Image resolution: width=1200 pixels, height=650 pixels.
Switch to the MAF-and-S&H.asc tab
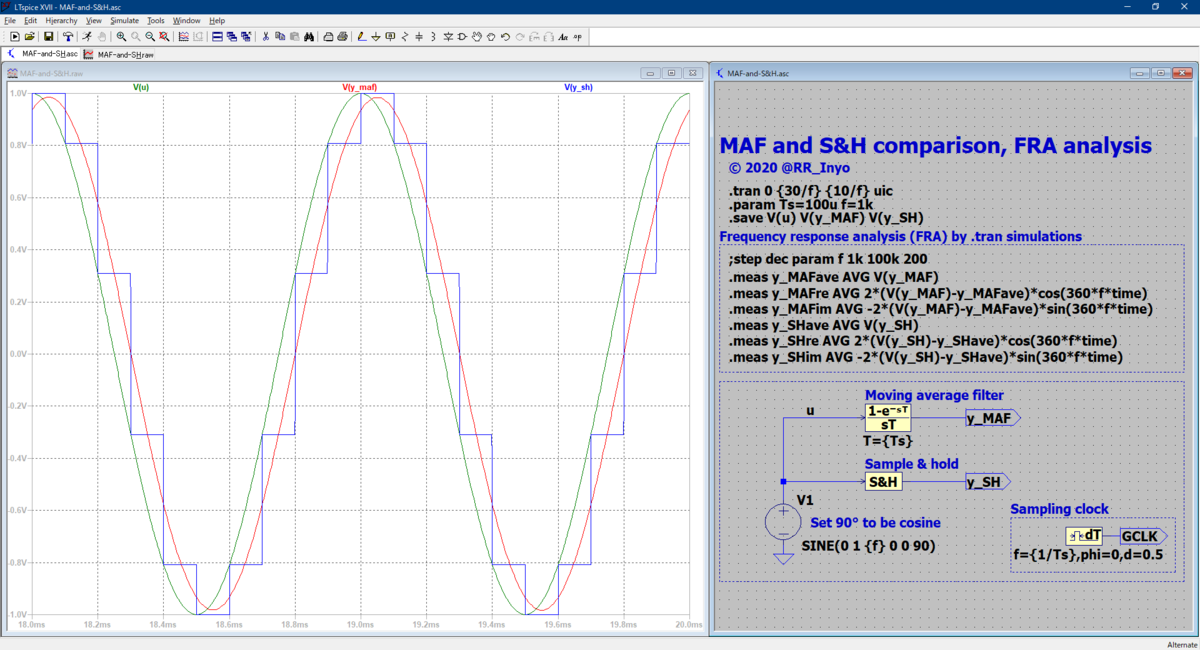(42, 54)
